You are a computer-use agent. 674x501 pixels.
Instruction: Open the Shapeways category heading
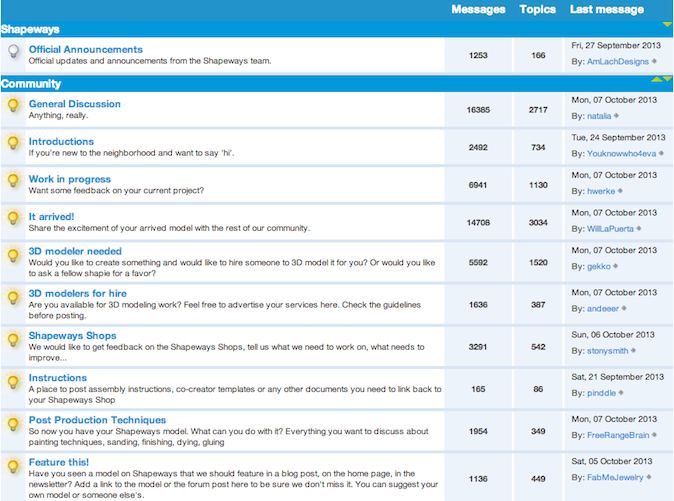click(30, 29)
